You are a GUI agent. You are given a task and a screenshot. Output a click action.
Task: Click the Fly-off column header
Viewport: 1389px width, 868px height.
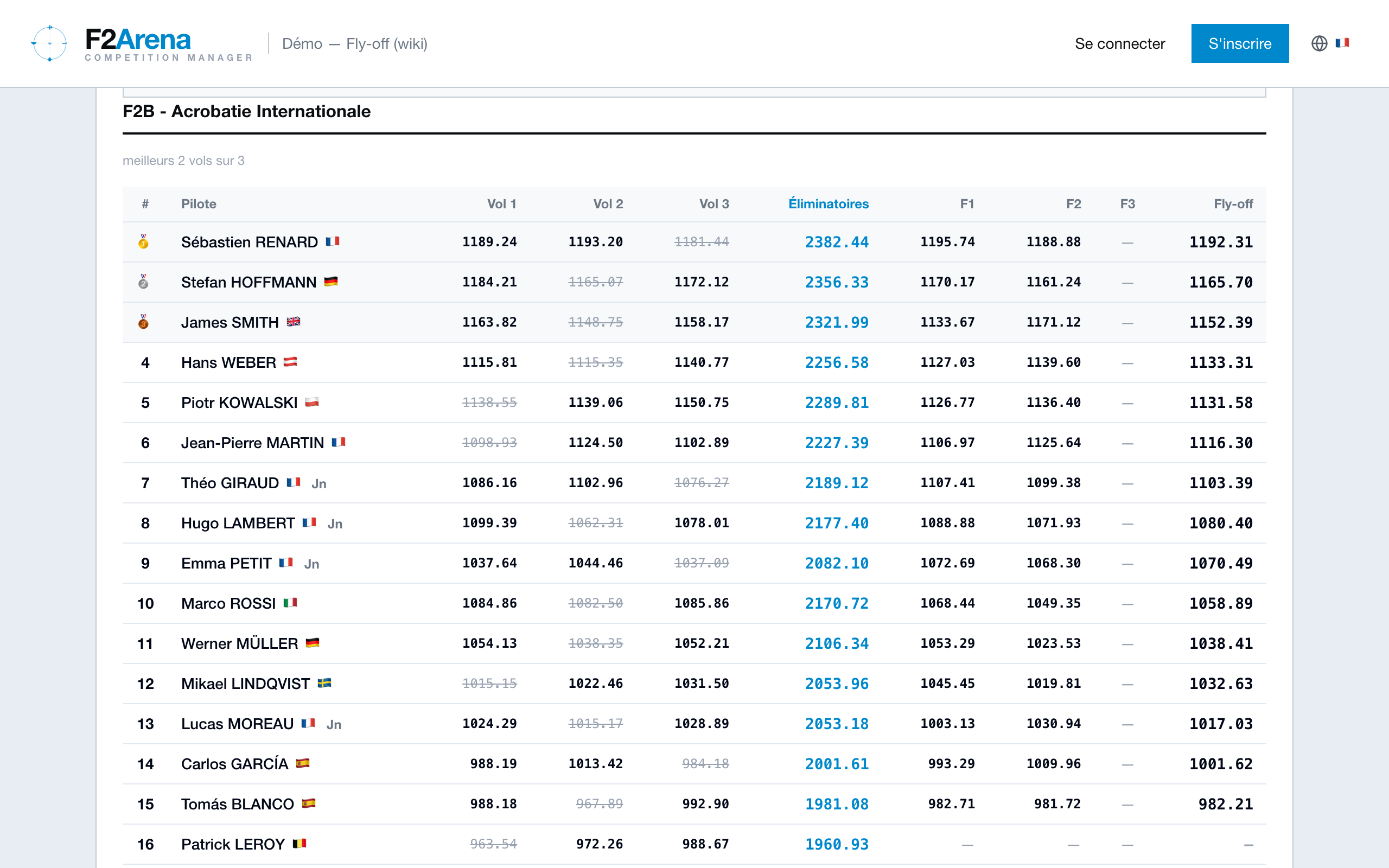1233,204
